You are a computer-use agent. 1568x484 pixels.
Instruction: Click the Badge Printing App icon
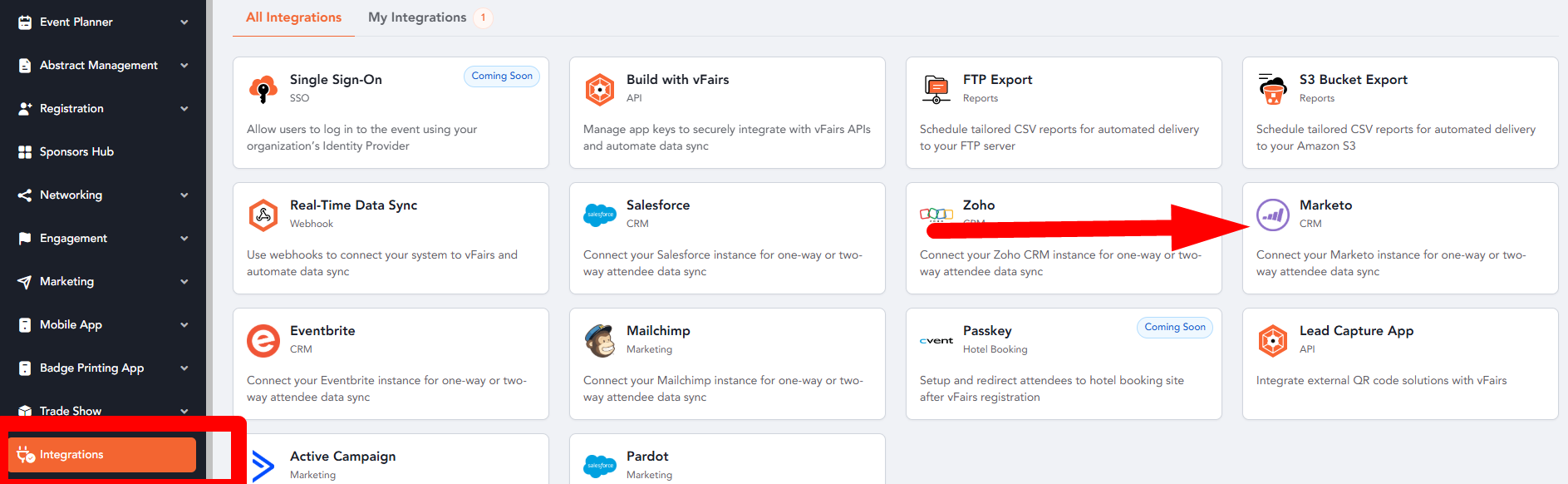pyautogui.click(x=25, y=368)
